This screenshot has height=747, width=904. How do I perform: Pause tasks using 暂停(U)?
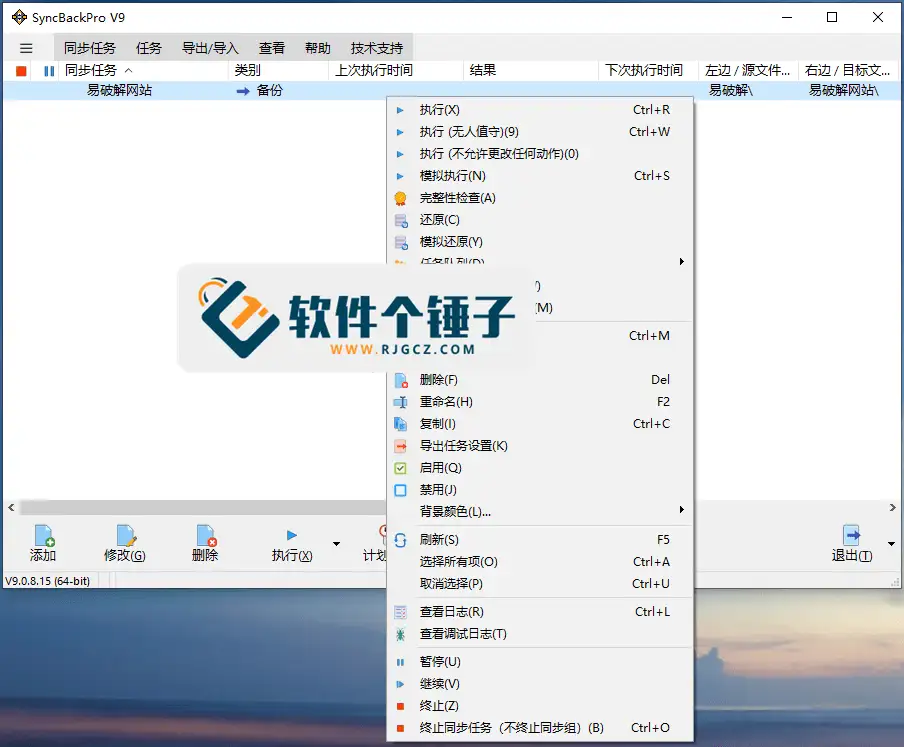(x=437, y=661)
